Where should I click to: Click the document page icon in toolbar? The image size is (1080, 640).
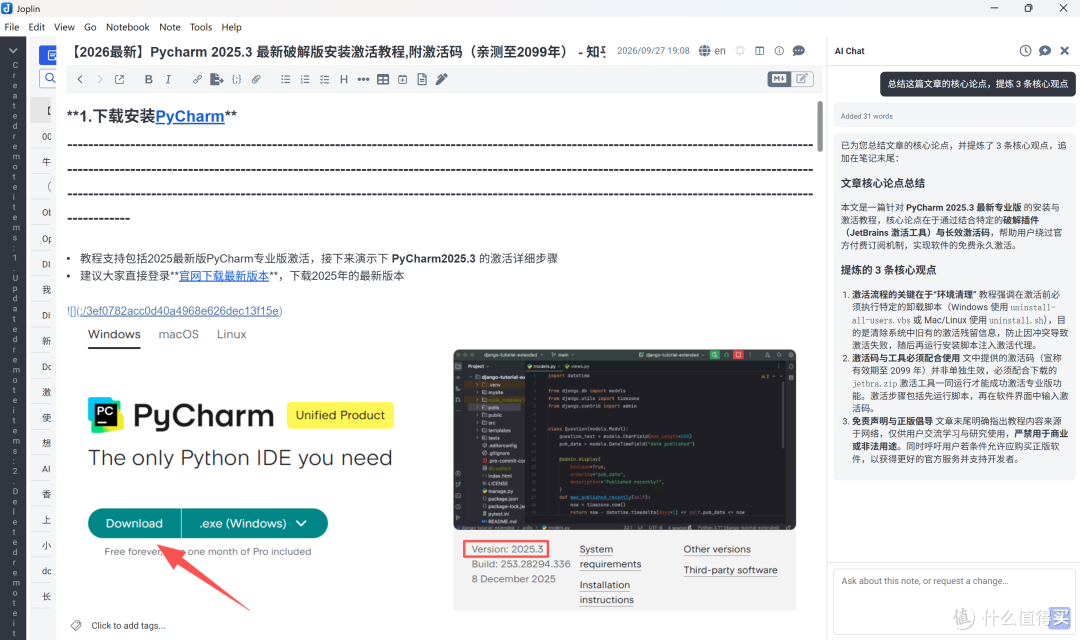point(422,79)
